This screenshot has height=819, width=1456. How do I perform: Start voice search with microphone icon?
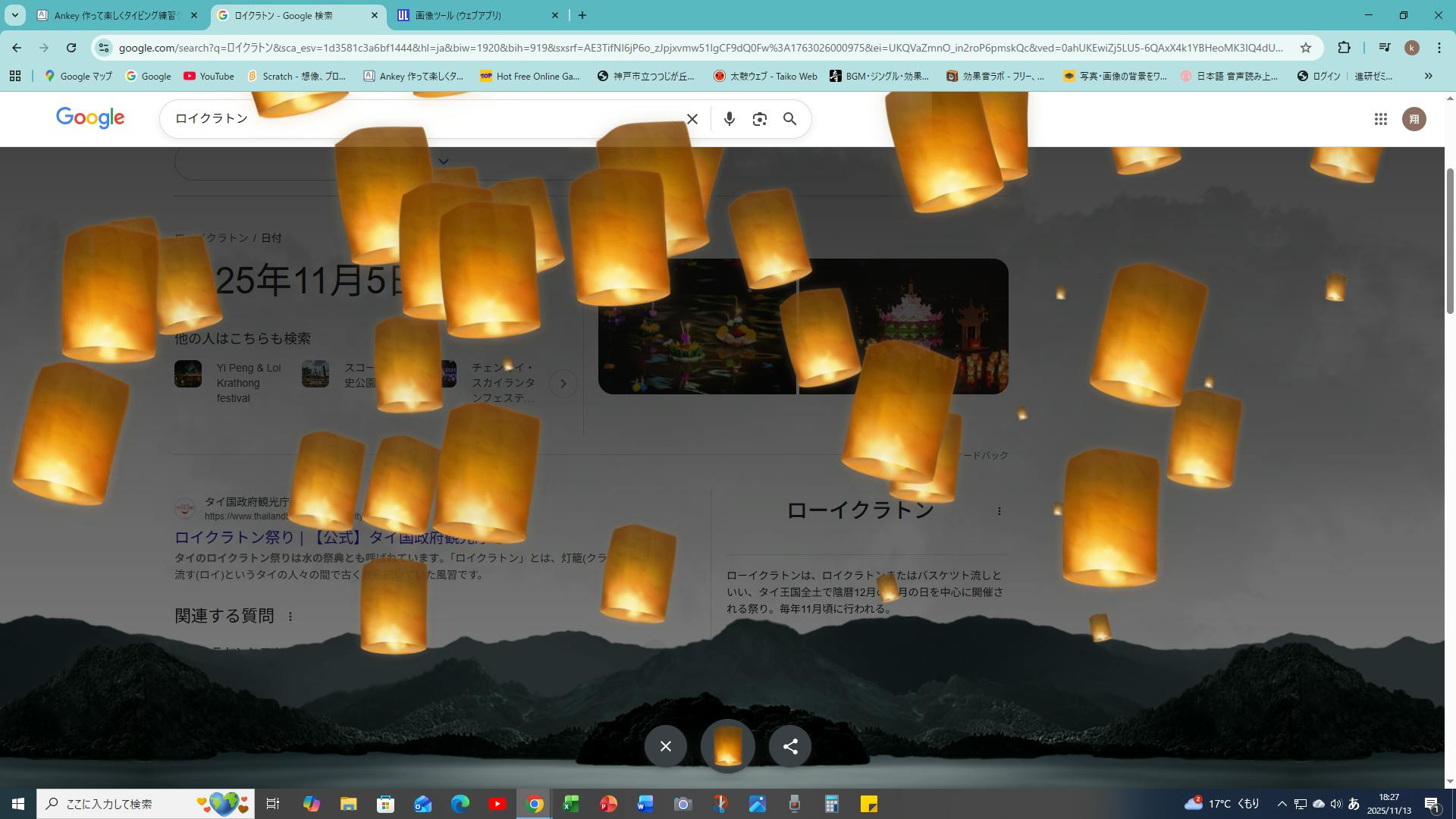coord(729,119)
